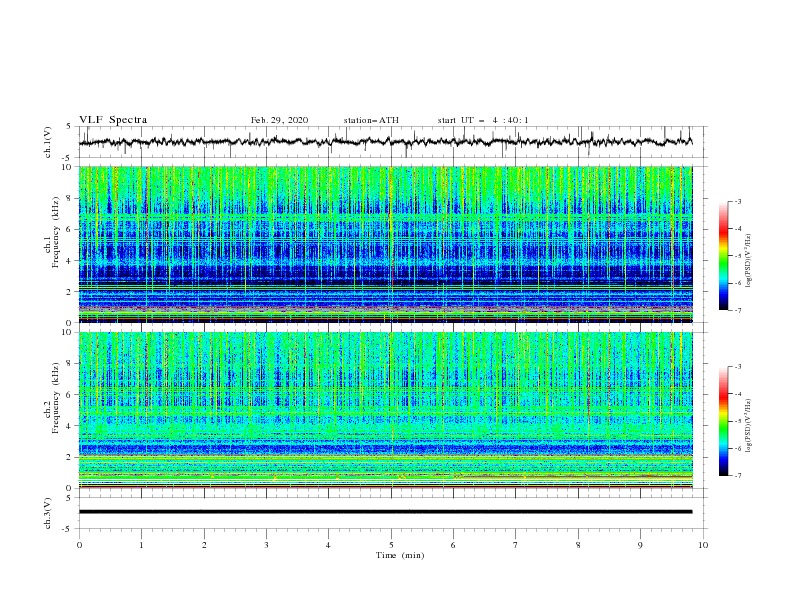The image size is (792, 612).
Task: Click the "5" tick on ch.1(V) axis
Action: click(70, 126)
